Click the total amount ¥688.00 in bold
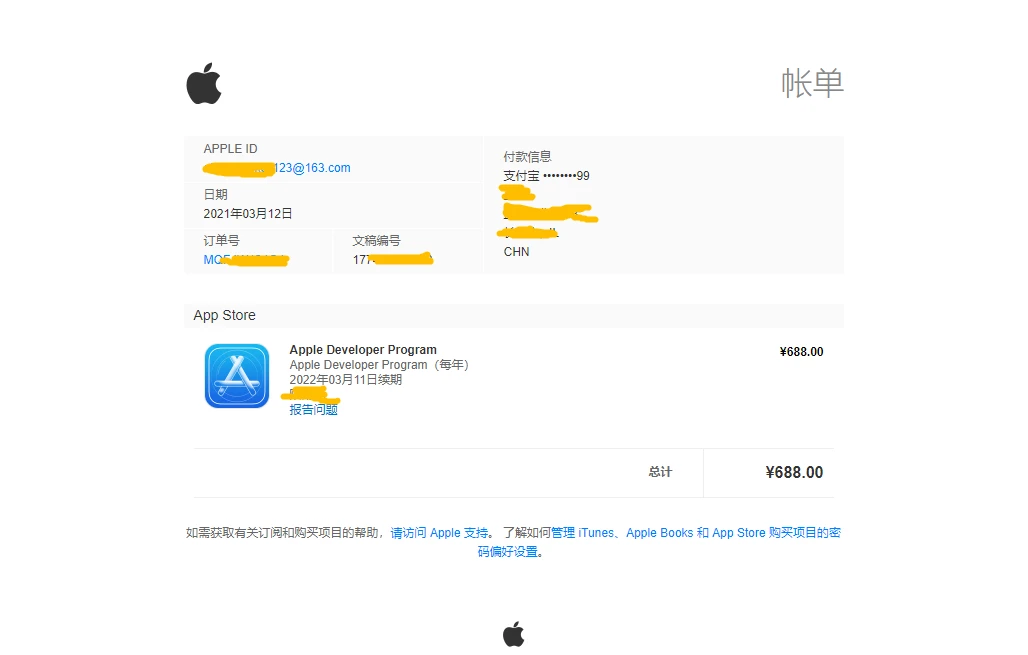Image resolution: width=1028 pixels, height=655 pixels. [x=794, y=473]
